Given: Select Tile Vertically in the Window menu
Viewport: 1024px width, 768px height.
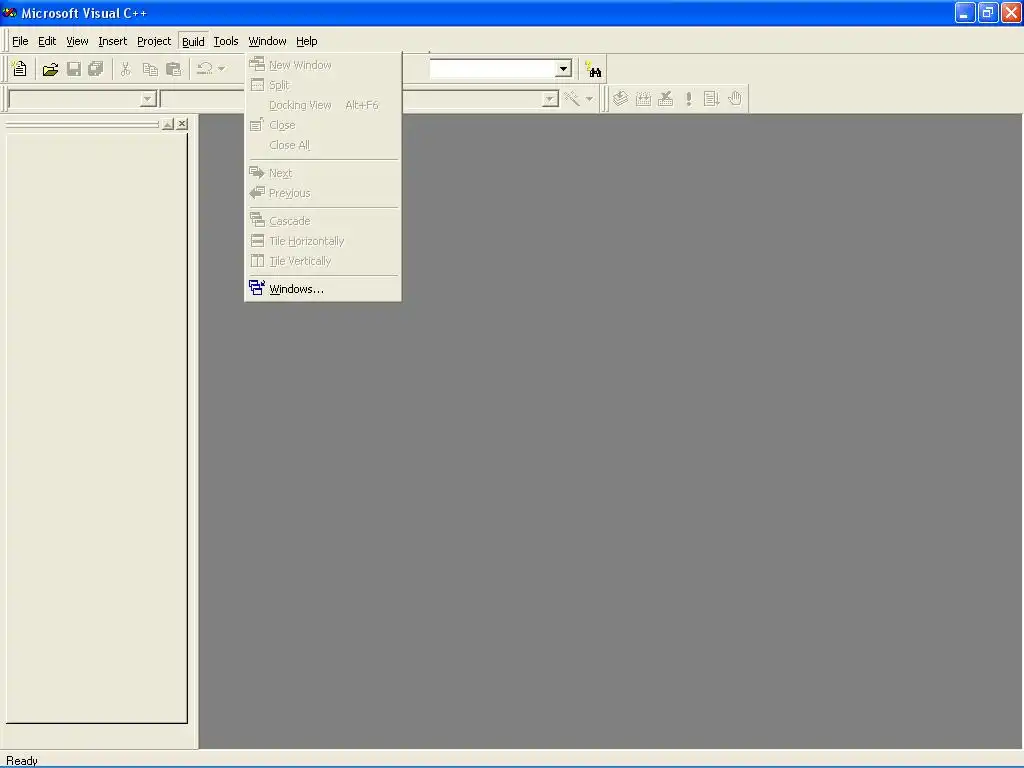Looking at the screenshot, I should pyautogui.click(x=323, y=261).
